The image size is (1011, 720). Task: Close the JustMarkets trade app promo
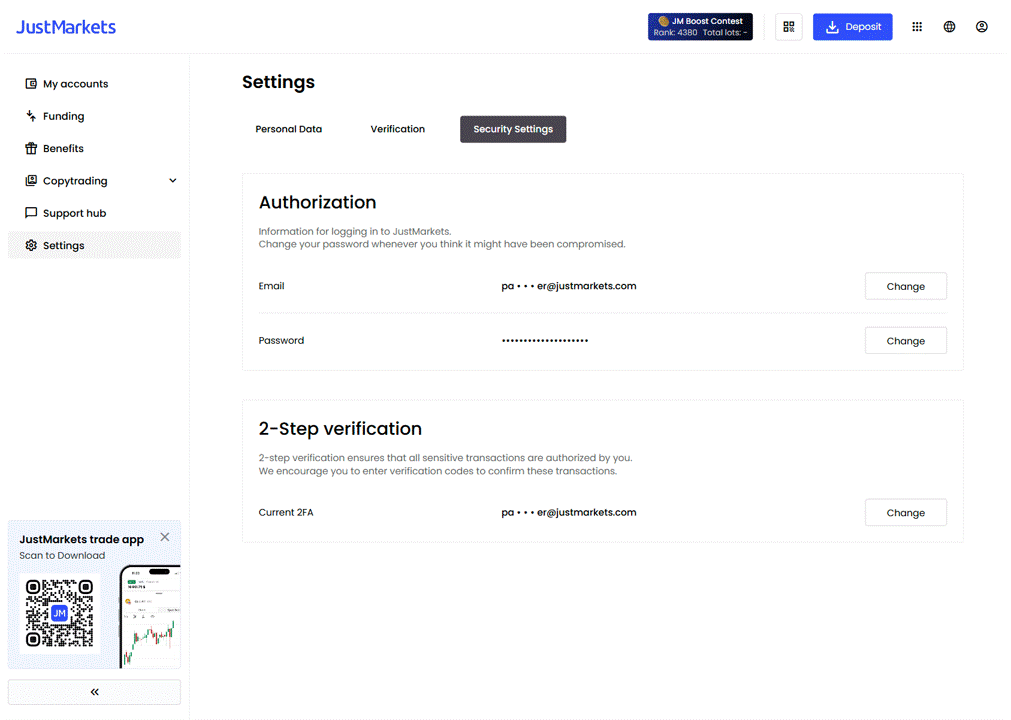165,537
